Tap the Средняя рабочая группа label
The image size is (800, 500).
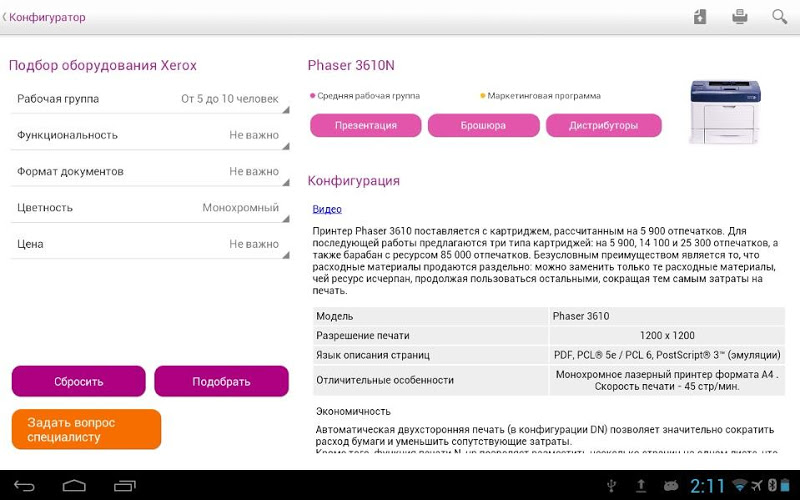click(x=365, y=96)
